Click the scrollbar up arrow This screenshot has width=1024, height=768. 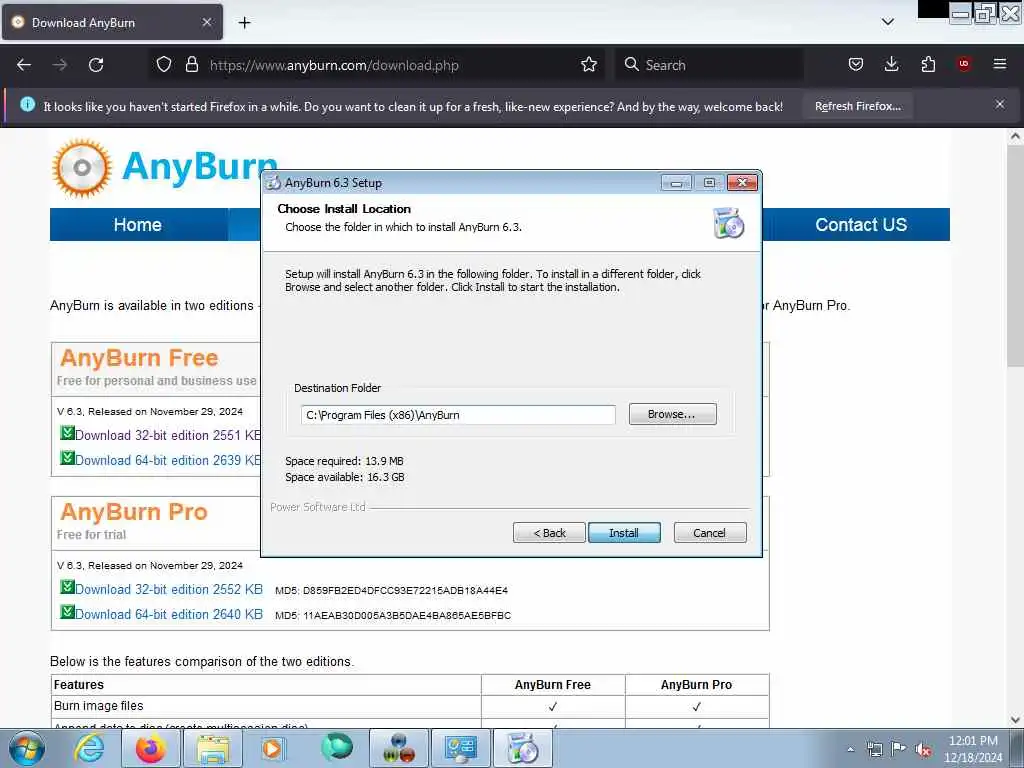[1015, 137]
